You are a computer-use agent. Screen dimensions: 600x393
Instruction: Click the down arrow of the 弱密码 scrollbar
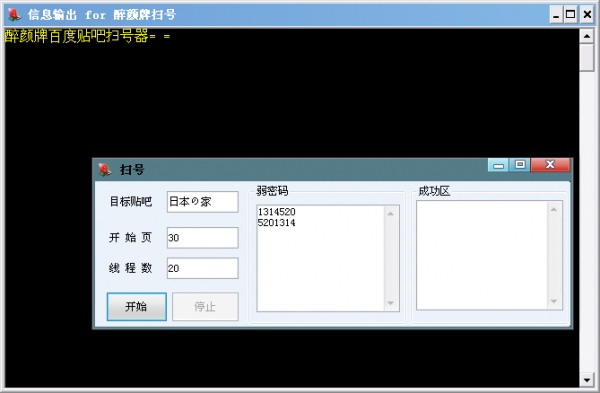pyautogui.click(x=391, y=303)
